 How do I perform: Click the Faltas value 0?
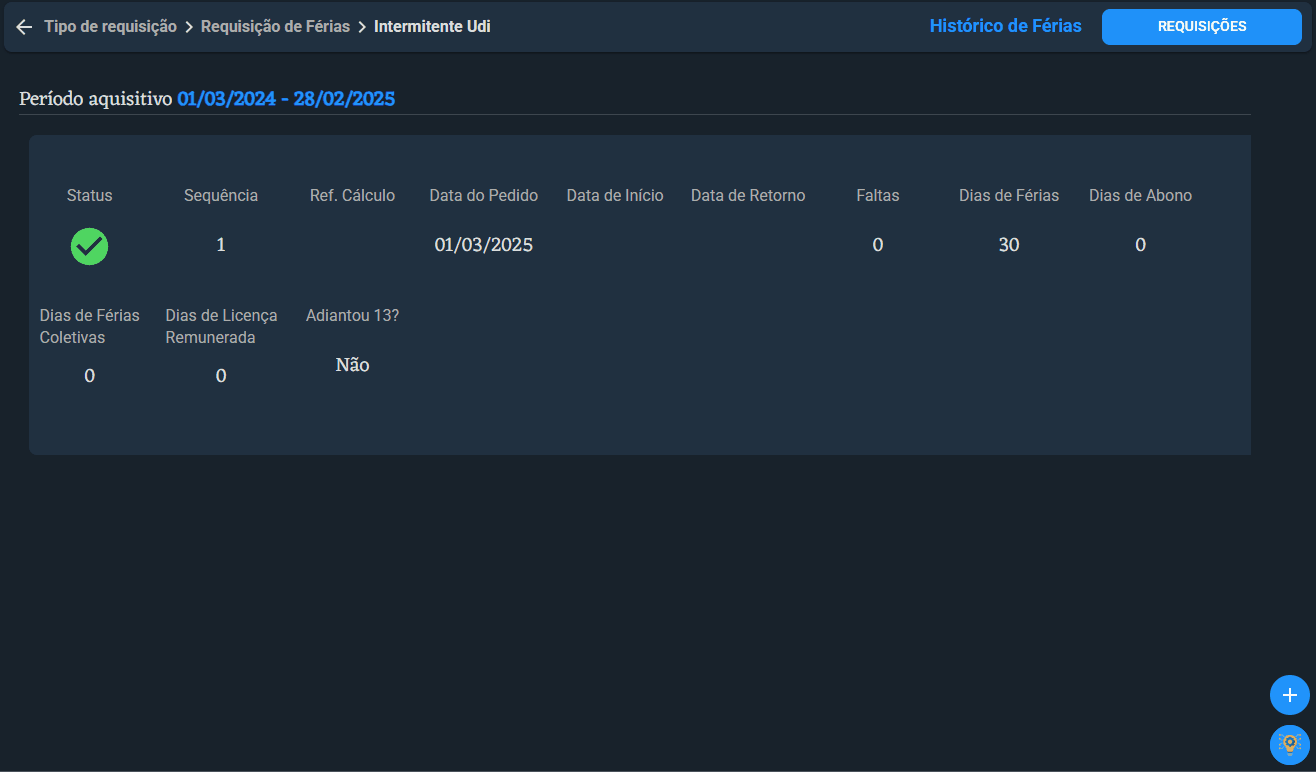click(x=878, y=245)
